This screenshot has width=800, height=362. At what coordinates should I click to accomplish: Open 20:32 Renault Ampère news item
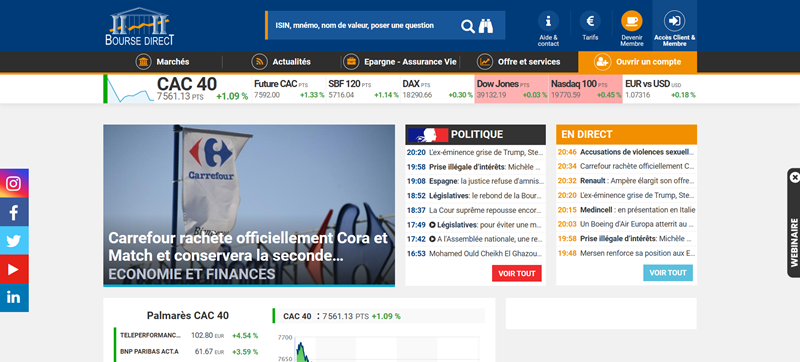coord(627,180)
